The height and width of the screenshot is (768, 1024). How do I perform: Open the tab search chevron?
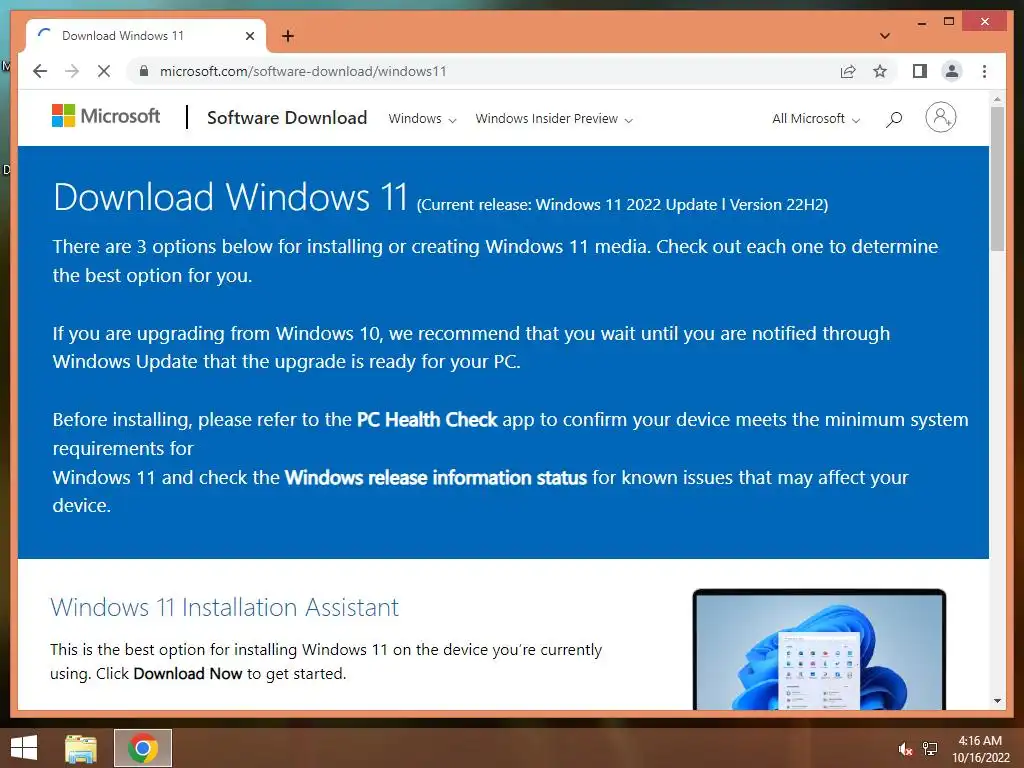(885, 36)
